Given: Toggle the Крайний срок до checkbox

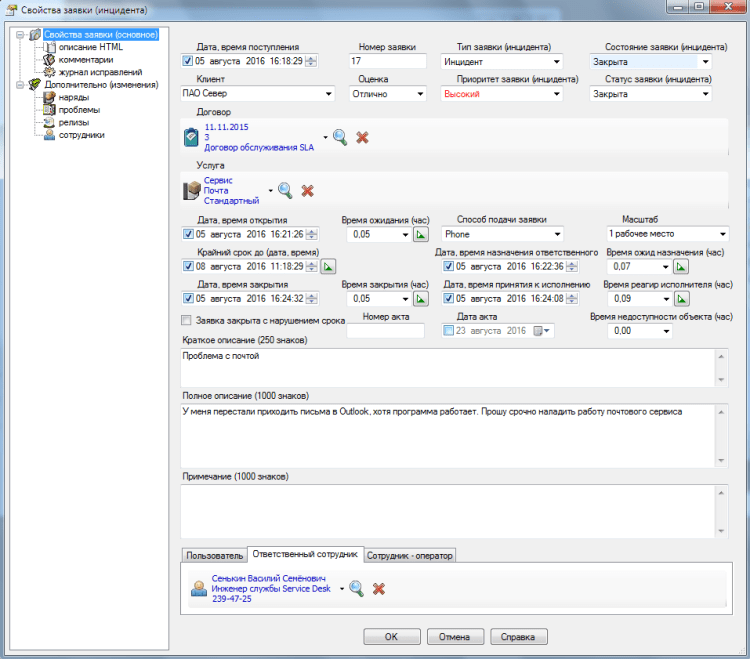Looking at the screenshot, I should pos(188,266).
